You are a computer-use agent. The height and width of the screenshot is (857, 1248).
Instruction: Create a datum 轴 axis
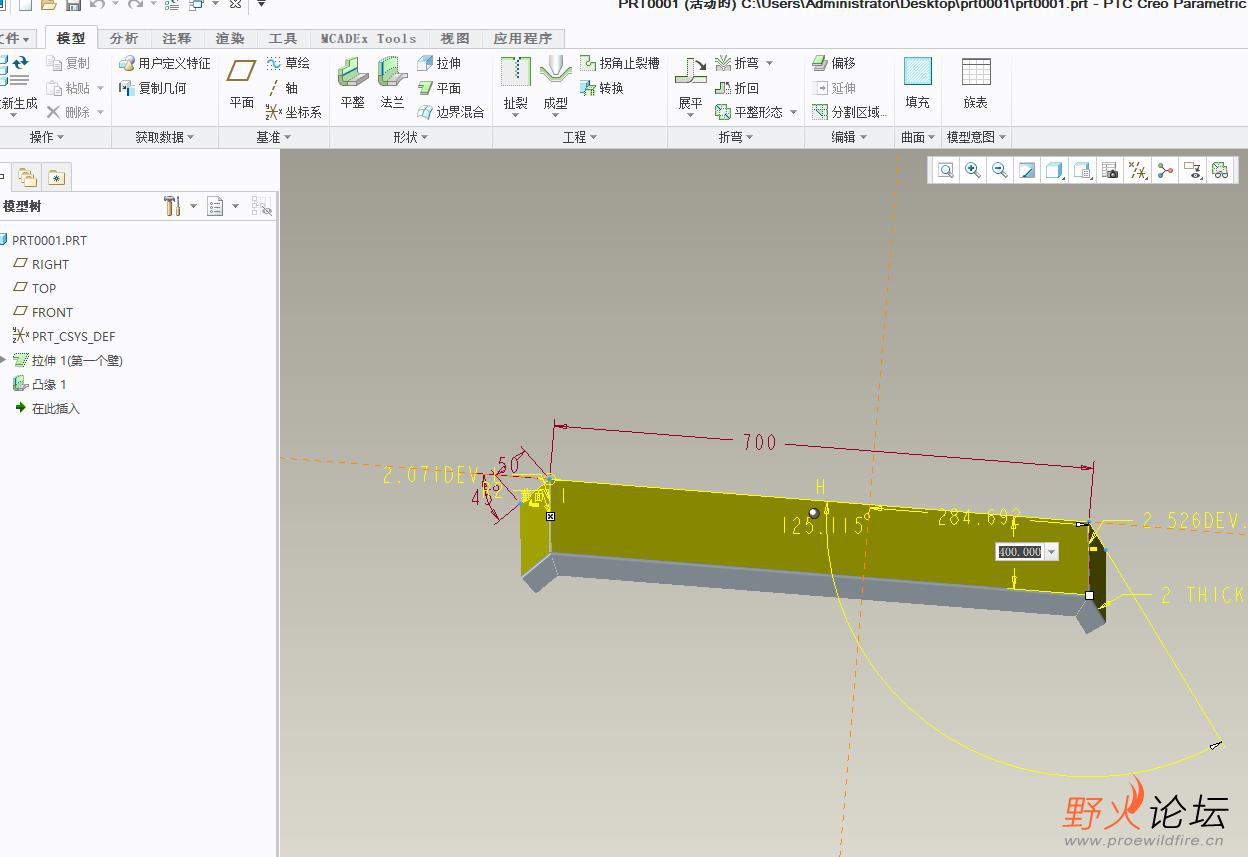(283, 88)
